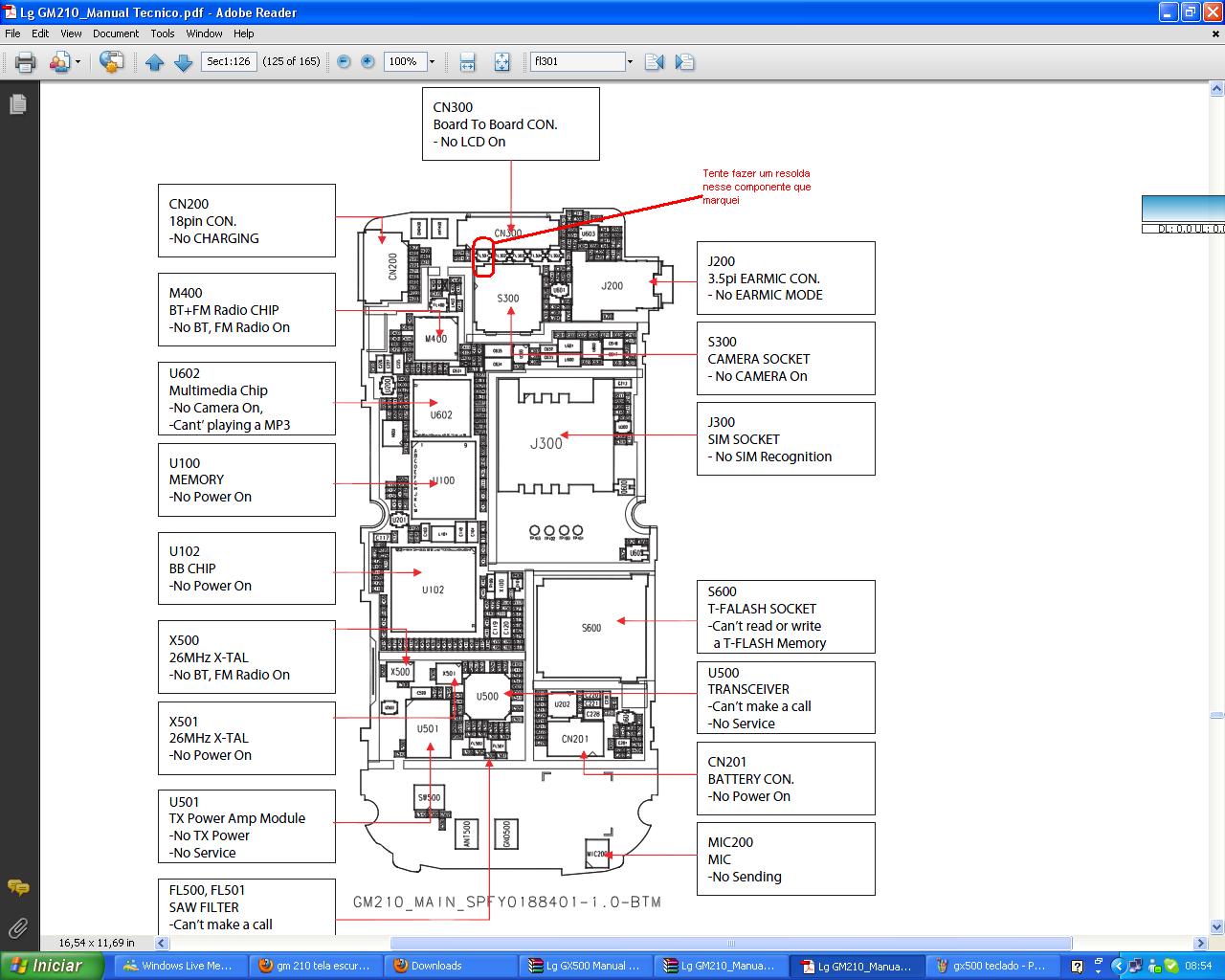Switch to Downloads taskbar window

click(x=451, y=966)
